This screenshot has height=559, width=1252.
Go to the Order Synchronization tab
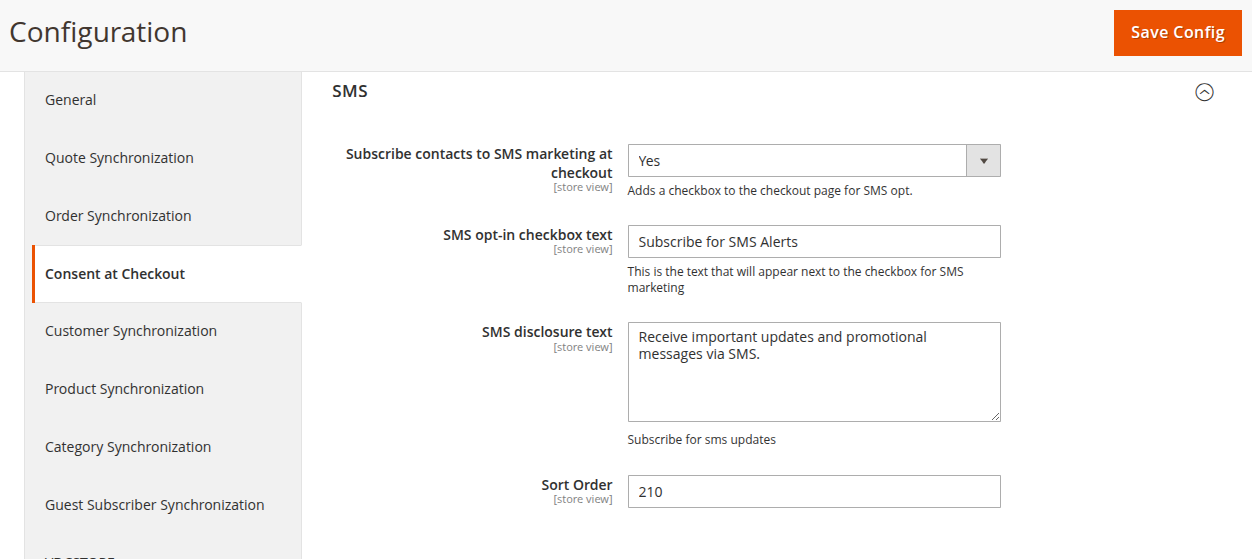point(118,216)
